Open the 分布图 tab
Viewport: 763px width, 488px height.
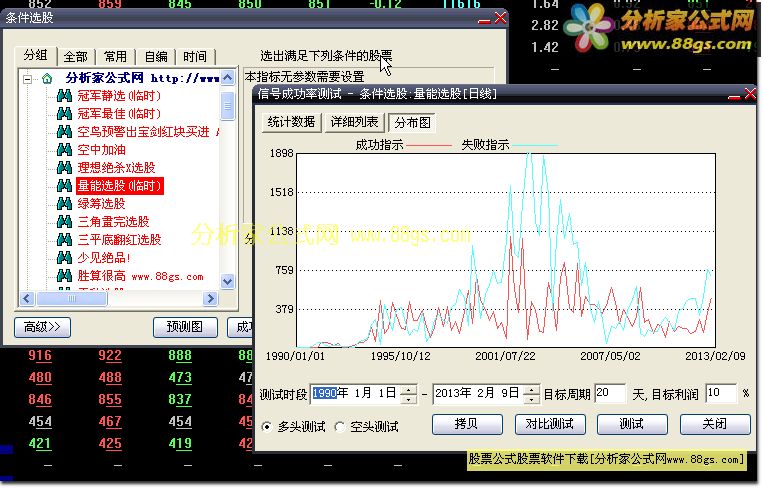point(412,122)
